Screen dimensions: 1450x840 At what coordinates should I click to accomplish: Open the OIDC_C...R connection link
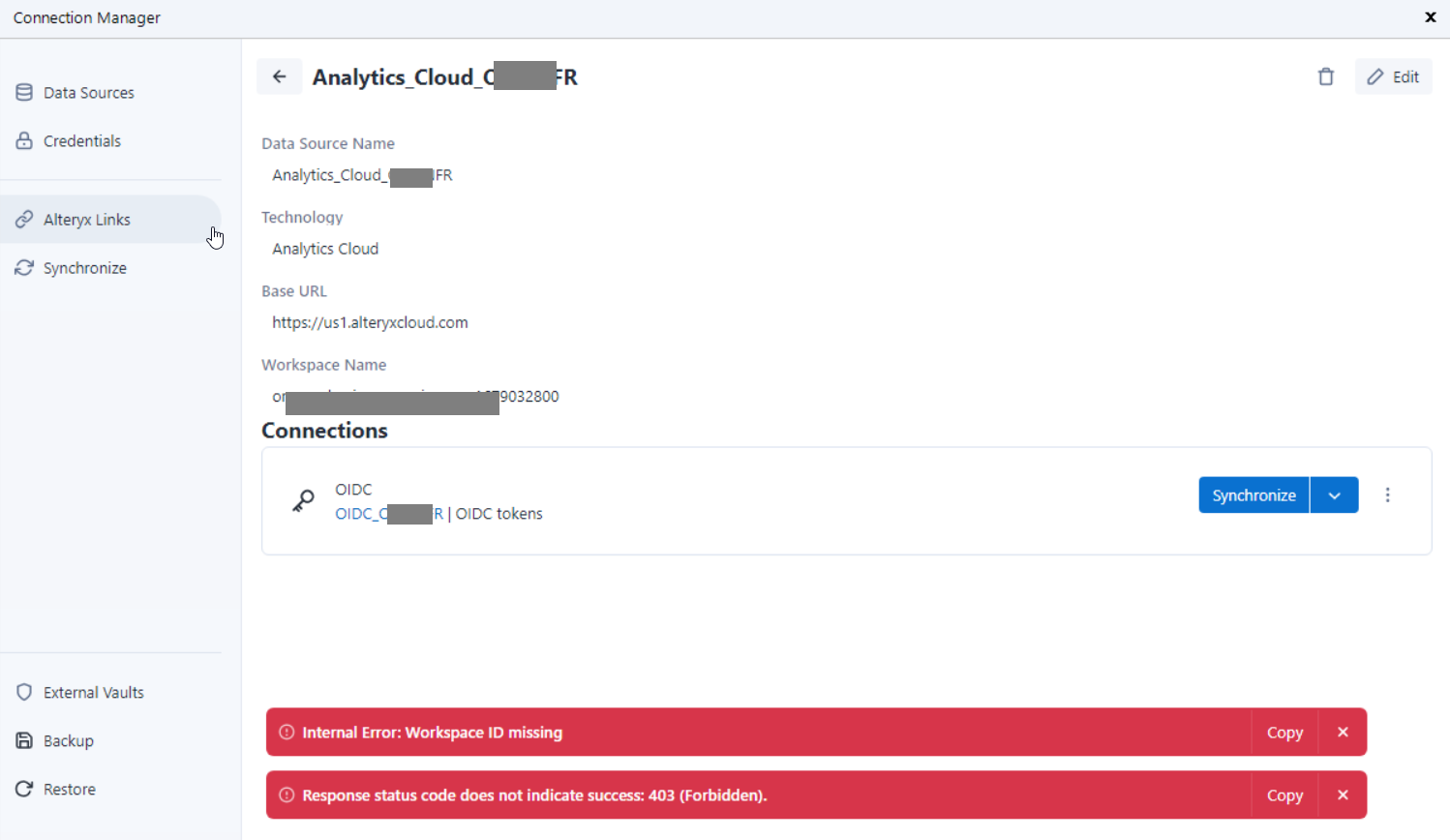[x=387, y=514]
